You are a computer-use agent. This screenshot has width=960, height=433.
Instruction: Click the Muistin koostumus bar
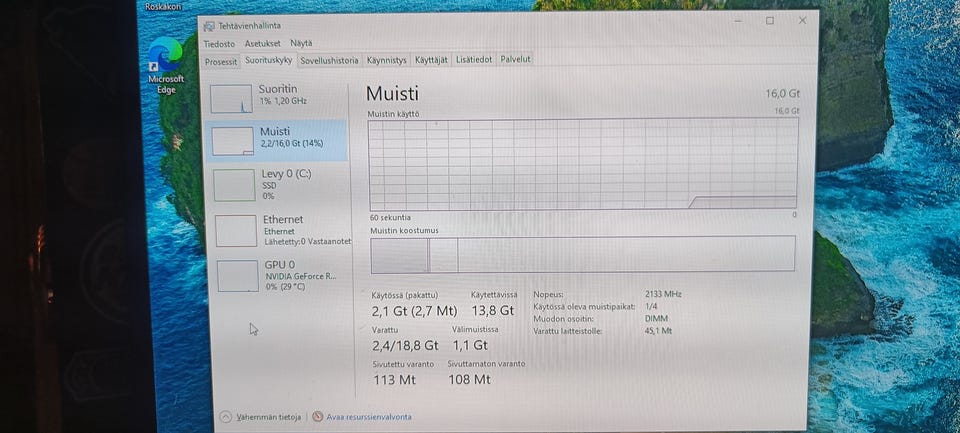tap(583, 254)
